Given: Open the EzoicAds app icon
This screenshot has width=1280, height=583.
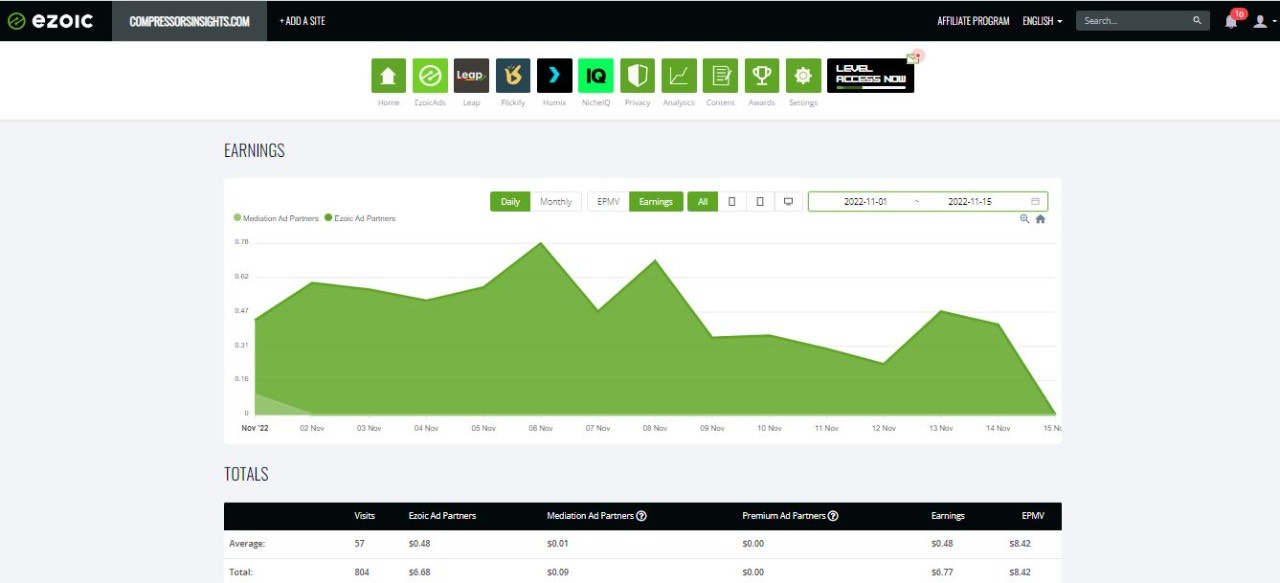Looking at the screenshot, I should [x=430, y=75].
